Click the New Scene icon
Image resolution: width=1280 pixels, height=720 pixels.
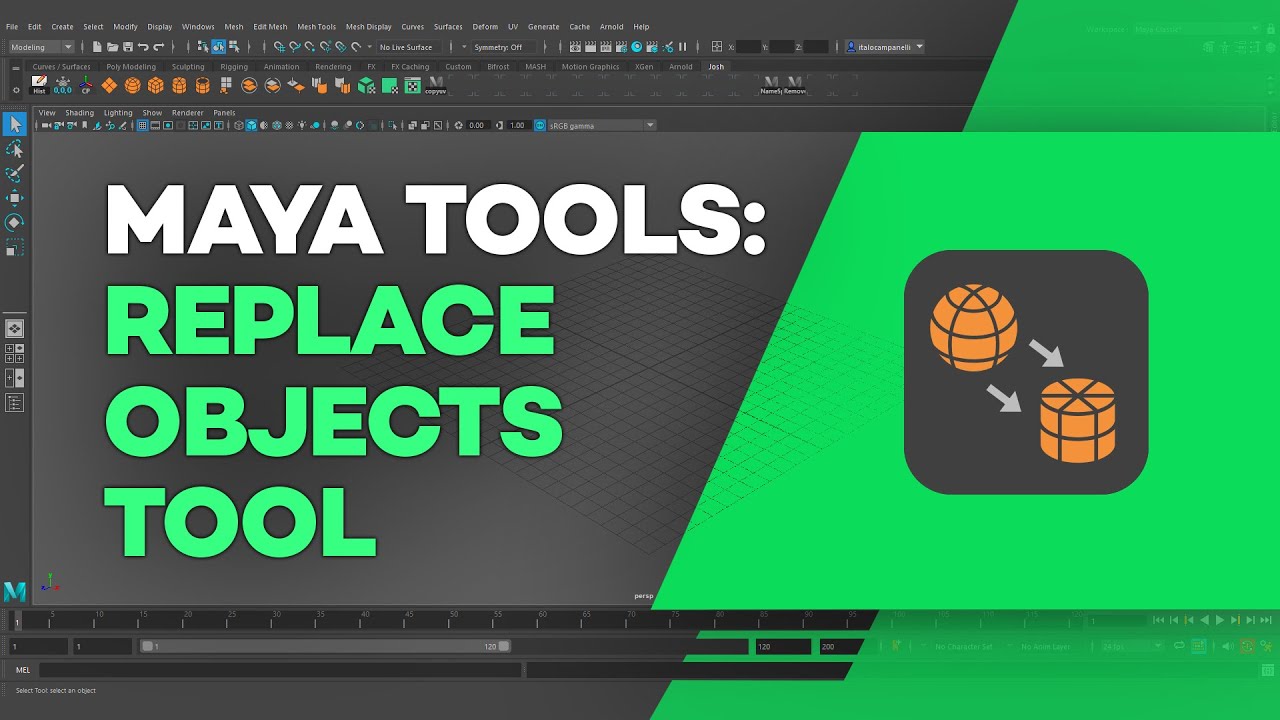[x=97, y=47]
